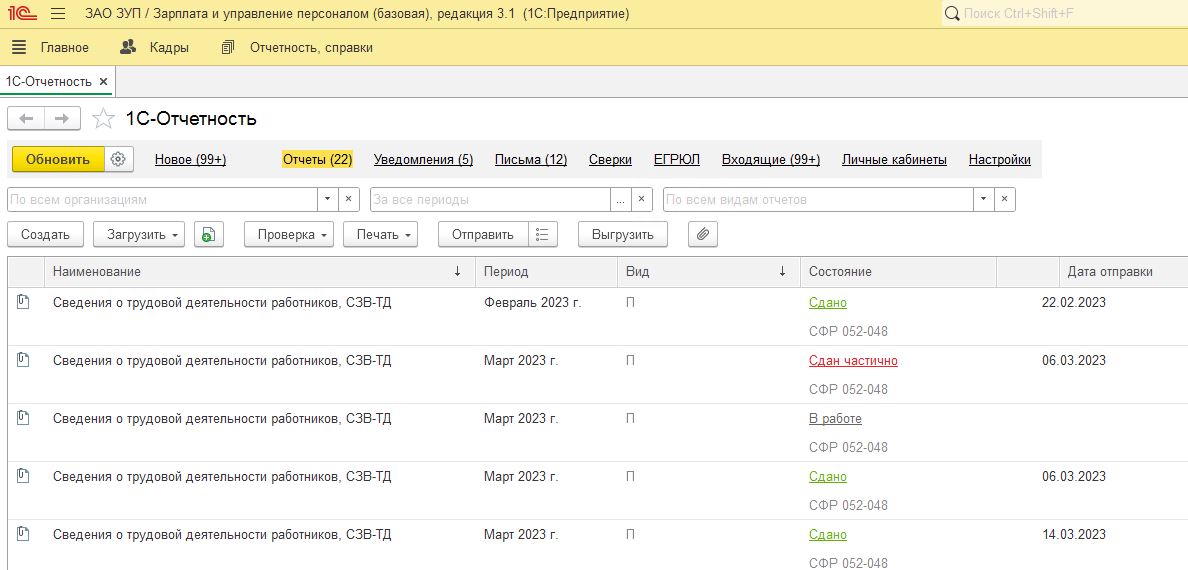1188x570 pixels.
Task: Open the Печать dropdown menu
Action: (380, 234)
